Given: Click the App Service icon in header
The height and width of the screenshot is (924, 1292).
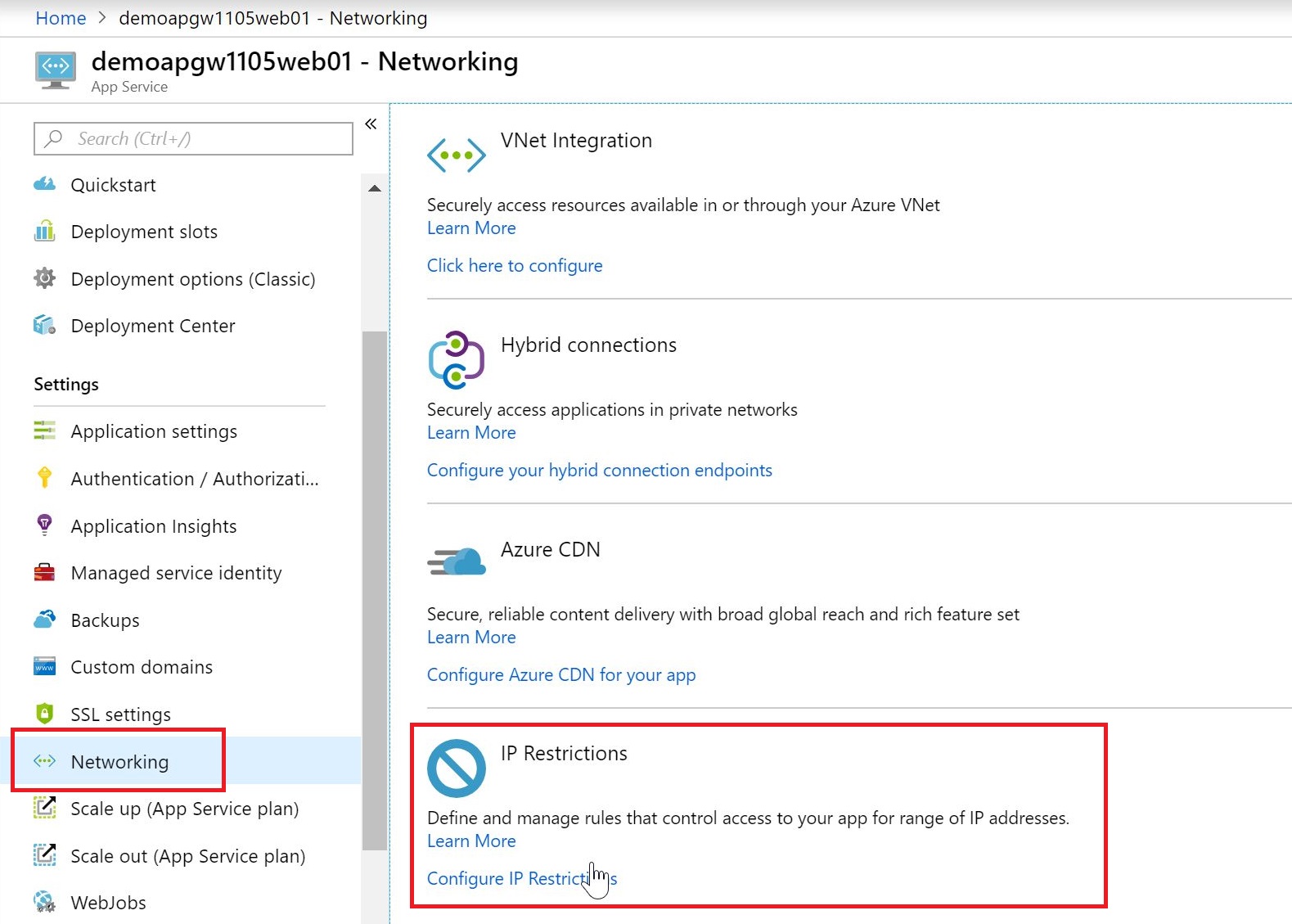Looking at the screenshot, I should pyautogui.click(x=56, y=70).
